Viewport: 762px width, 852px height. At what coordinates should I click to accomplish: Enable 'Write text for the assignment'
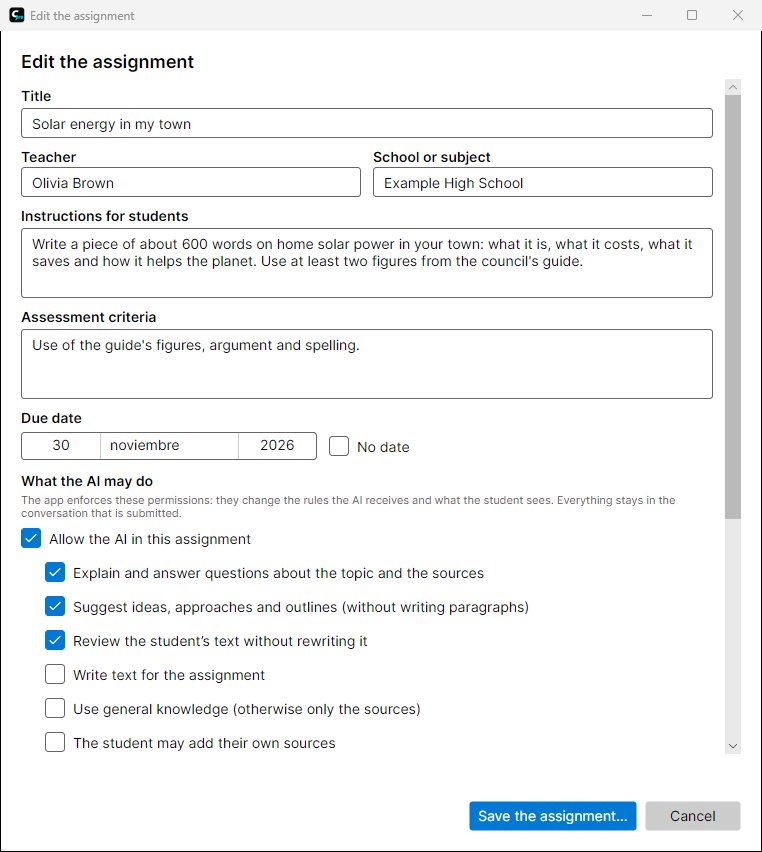click(55, 674)
